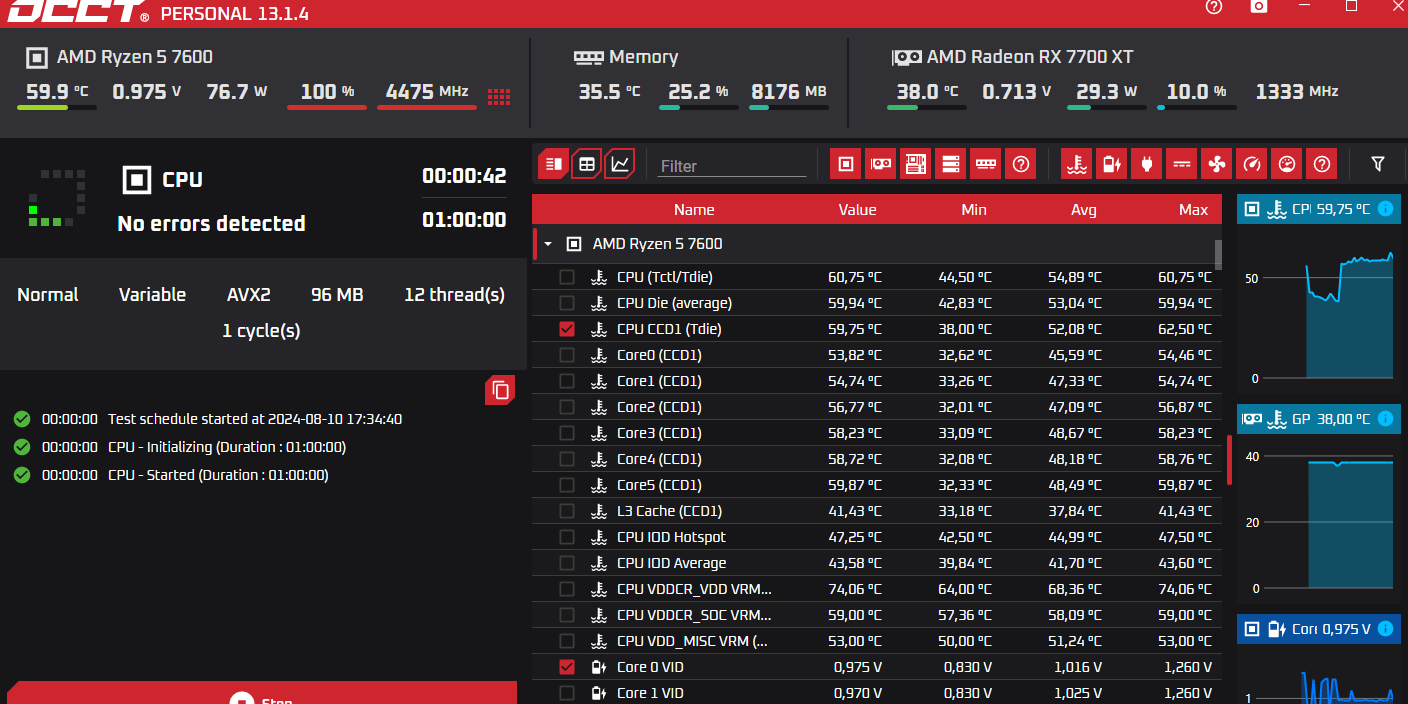Open the help icon in the title bar
The width and height of the screenshot is (1408, 704).
[x=1214, y=6]
